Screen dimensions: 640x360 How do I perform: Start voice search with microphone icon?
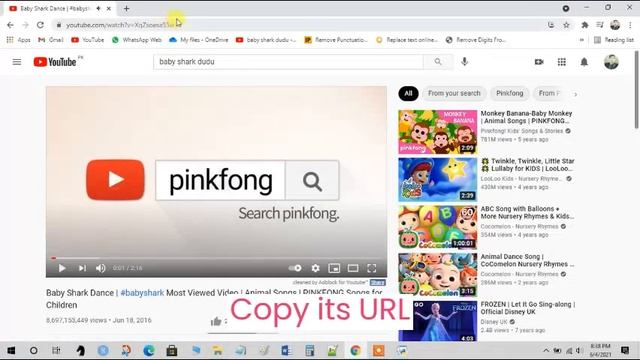coord(464,62)
